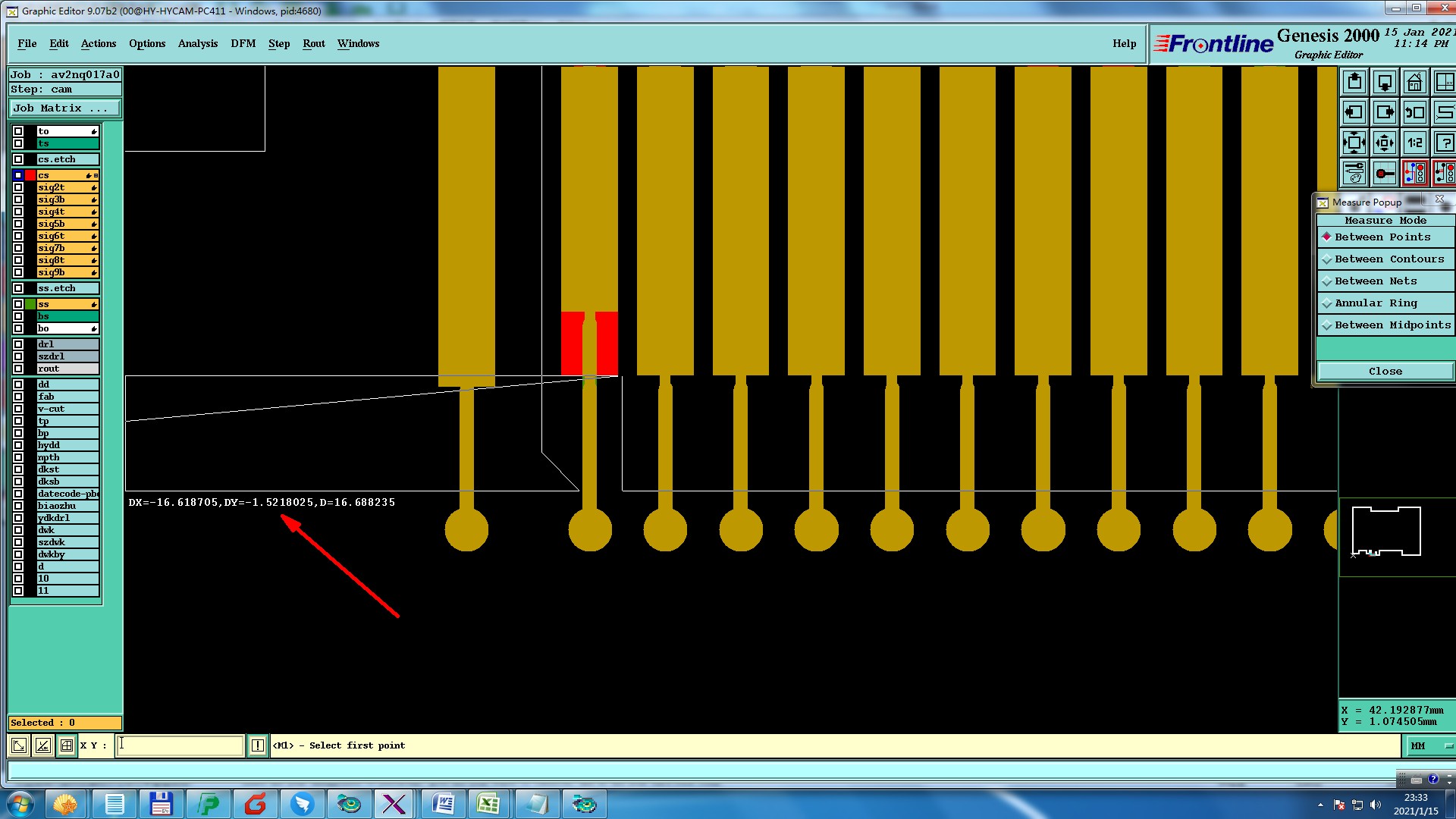The image size is (1456, 819).
Task: Open the wrench and pen tools icon
Action: click(1354, 173)
